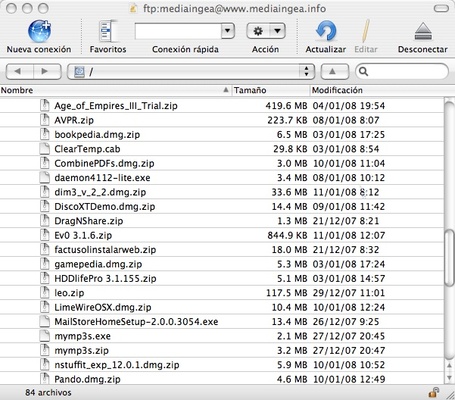Click the search field
This screenshot has height=400, width=455.
point(402,71)
